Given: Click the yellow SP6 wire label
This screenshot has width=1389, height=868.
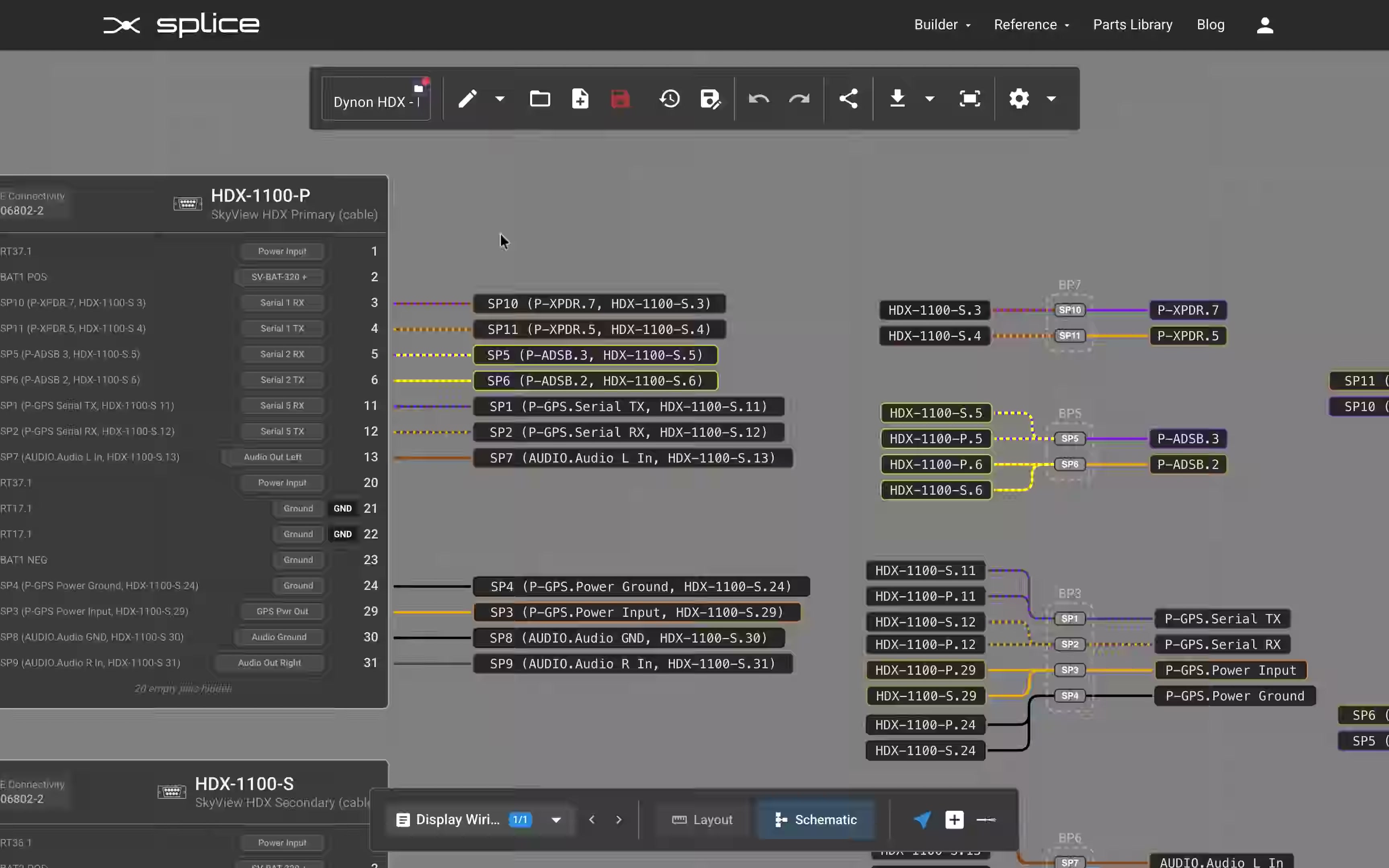Looking at the screenshot, I should tap(595, 380).
